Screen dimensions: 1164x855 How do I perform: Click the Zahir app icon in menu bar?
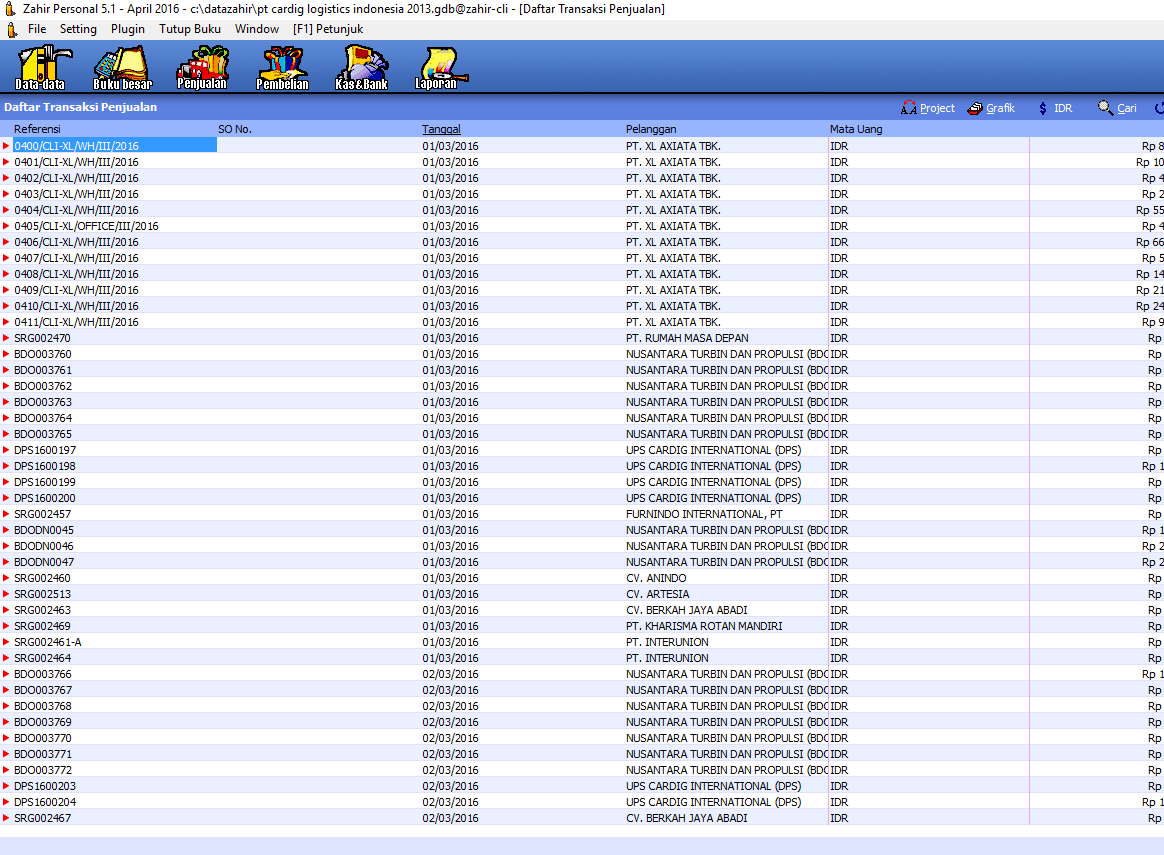[11, 30]
